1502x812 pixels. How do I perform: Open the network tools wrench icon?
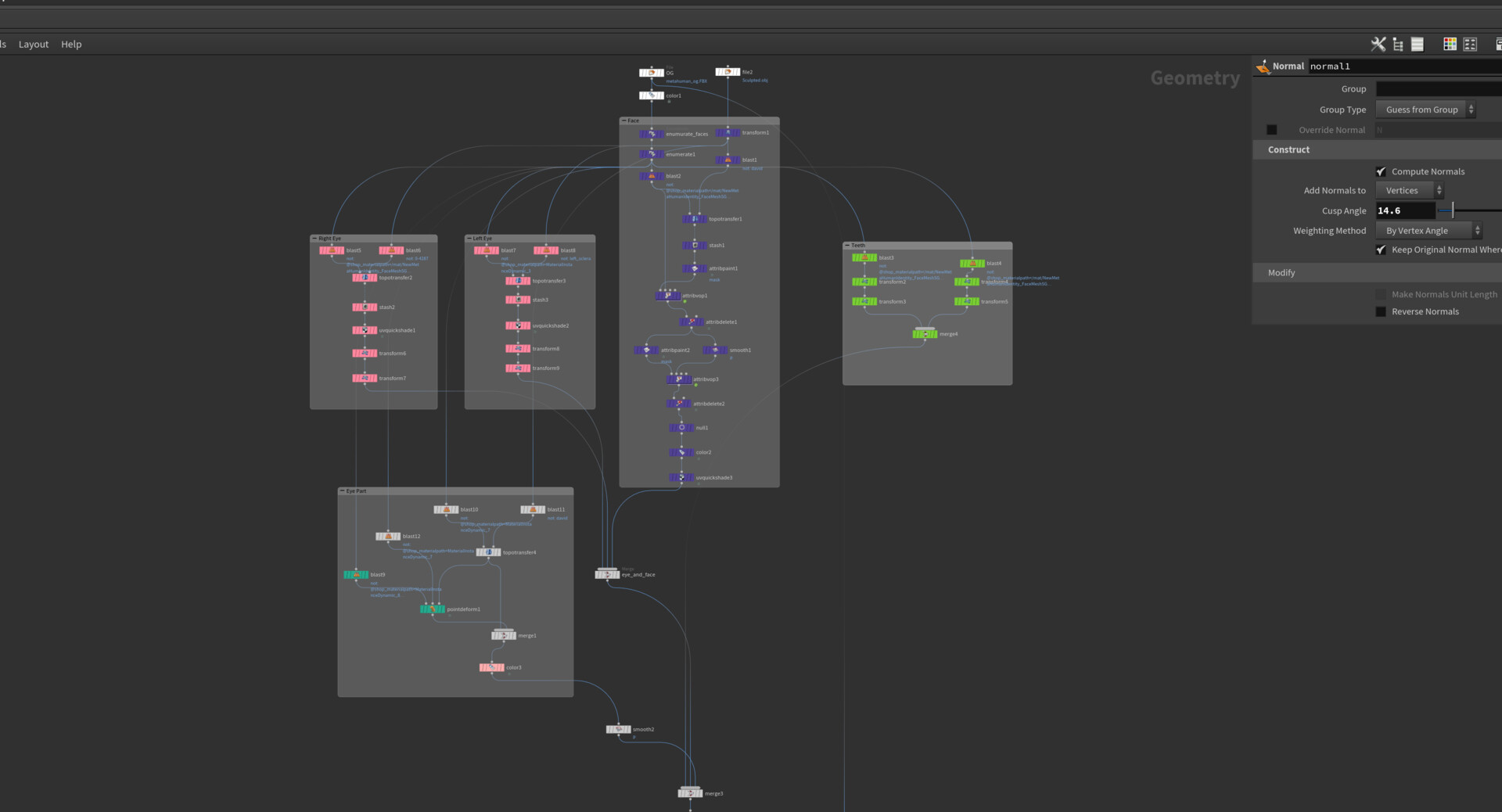pyautogui.click(x=1378, y=45)
